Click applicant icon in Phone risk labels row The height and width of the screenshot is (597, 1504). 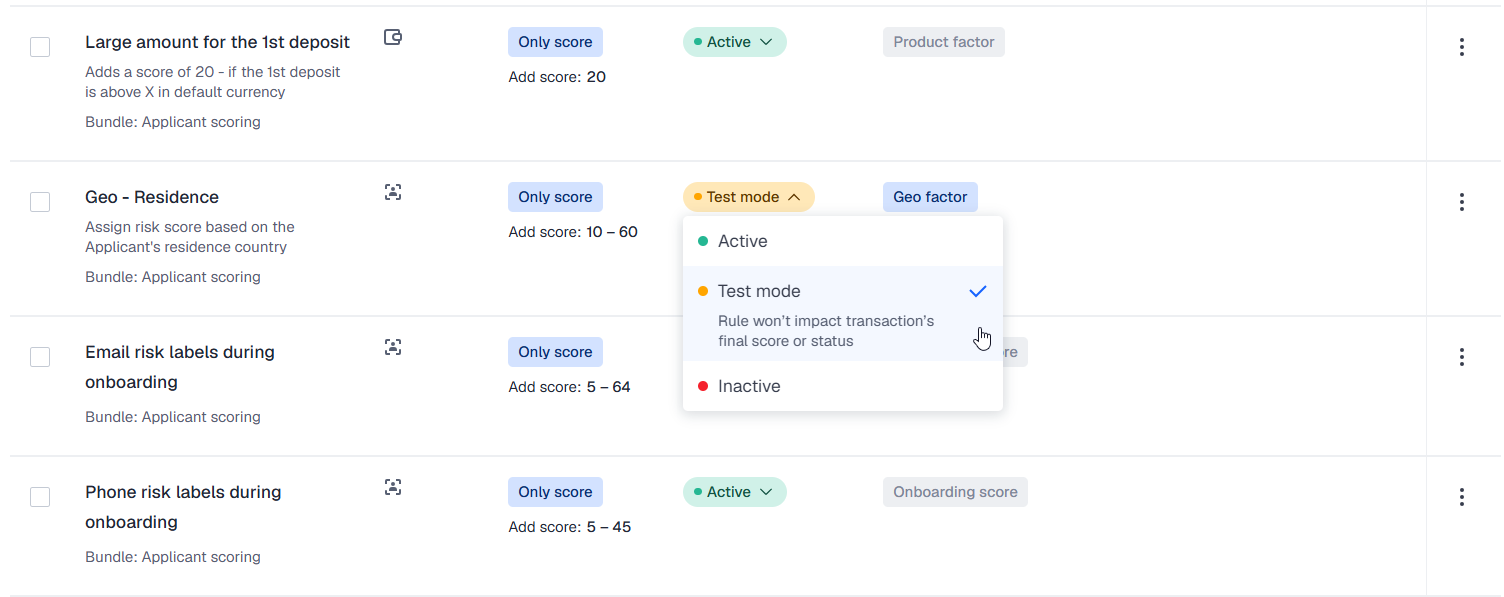[x=393, y=487]
